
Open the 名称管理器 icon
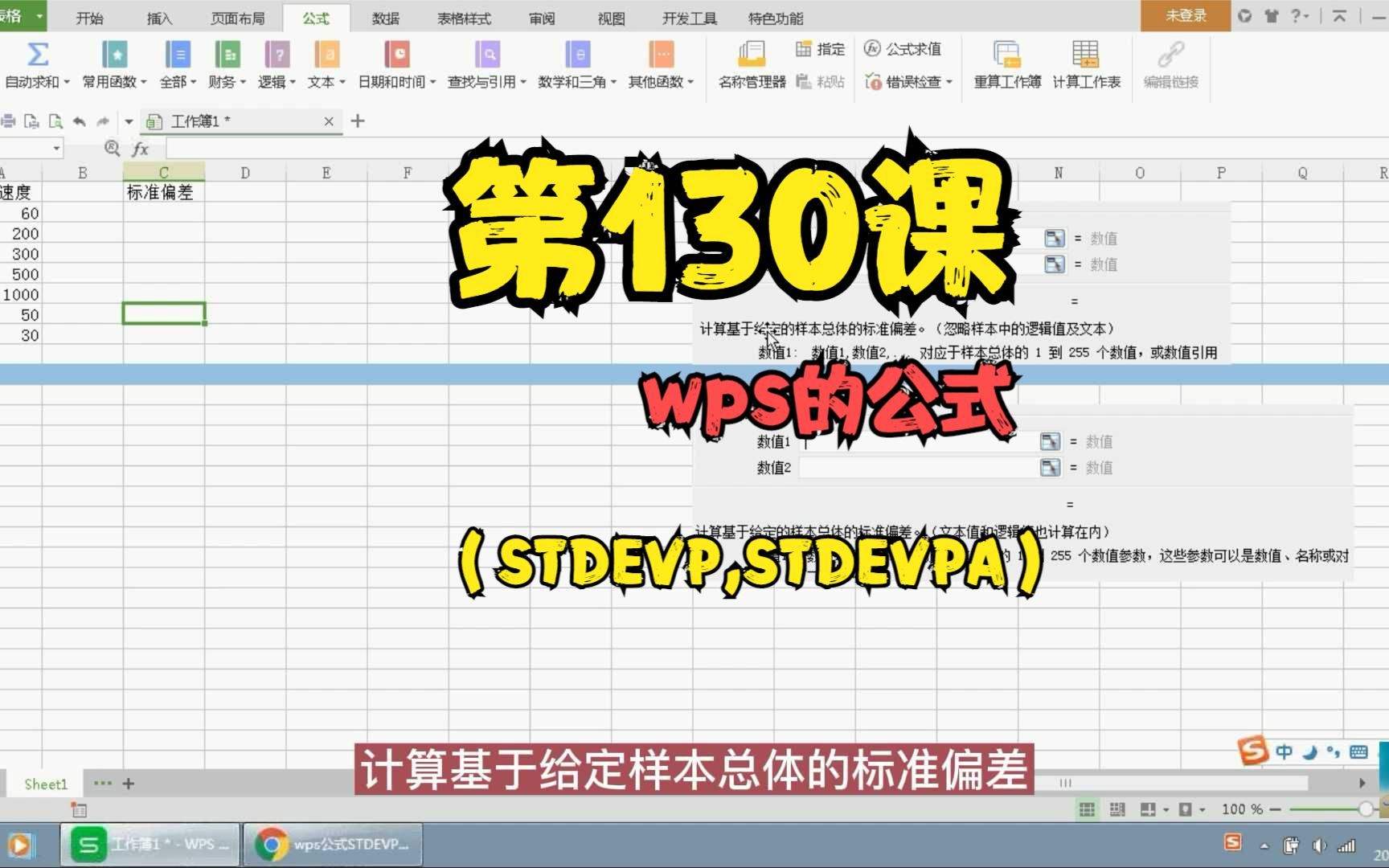(x=752, y=55)
